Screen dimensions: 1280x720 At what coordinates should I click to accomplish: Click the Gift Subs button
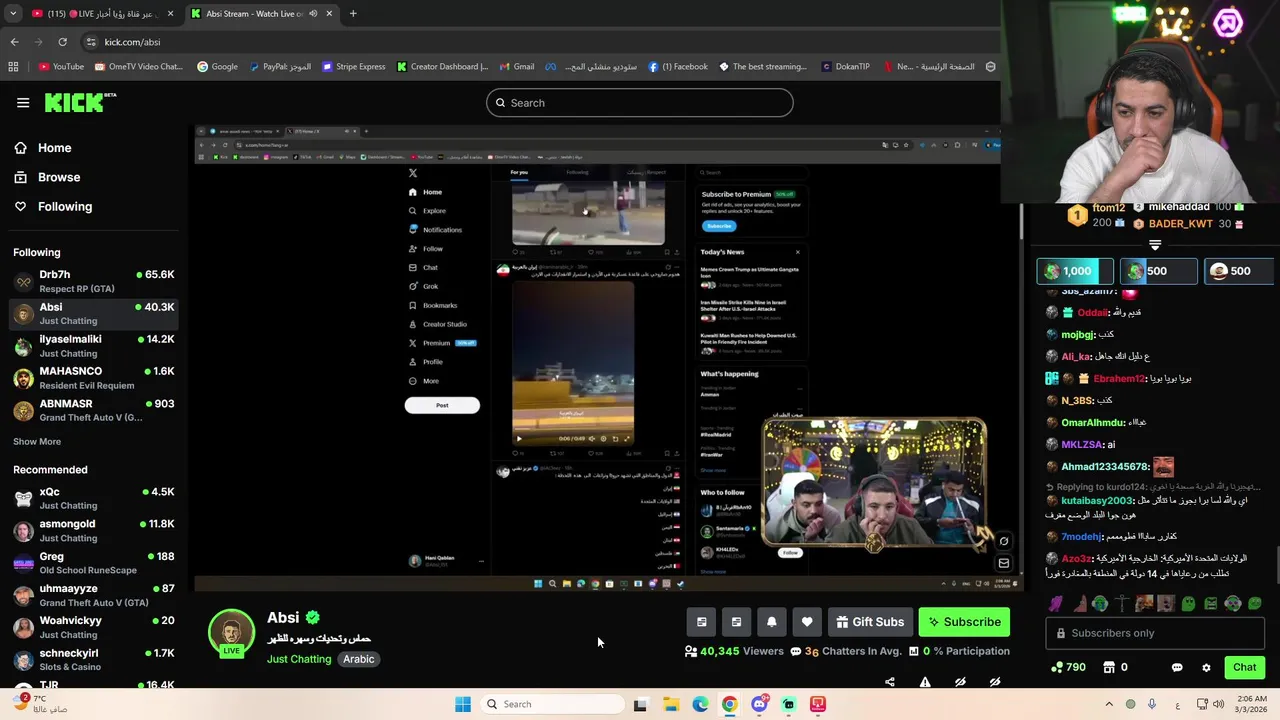point(870,622)
